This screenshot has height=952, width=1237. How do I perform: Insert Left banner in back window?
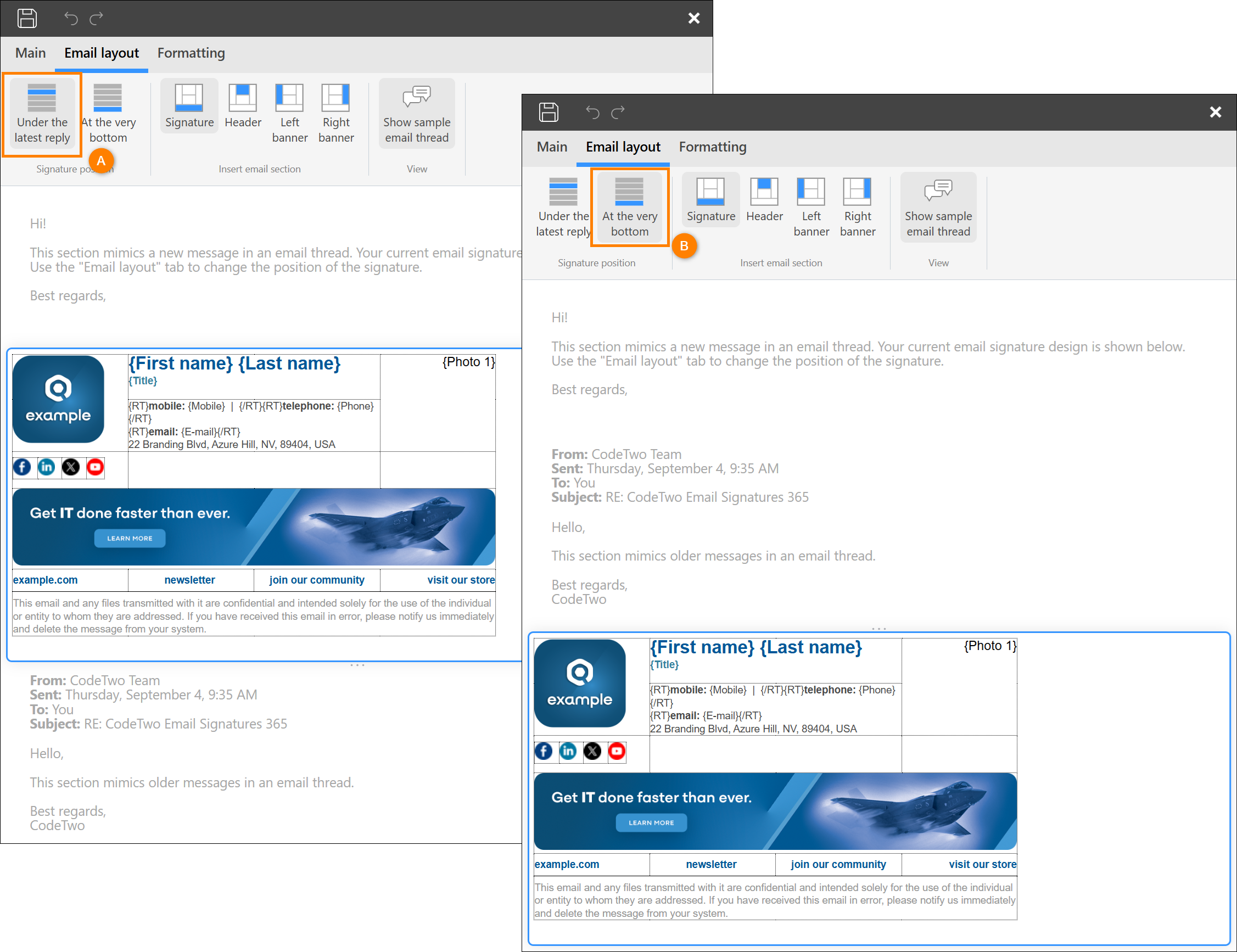pyautogui.click(x=289, y=114)
